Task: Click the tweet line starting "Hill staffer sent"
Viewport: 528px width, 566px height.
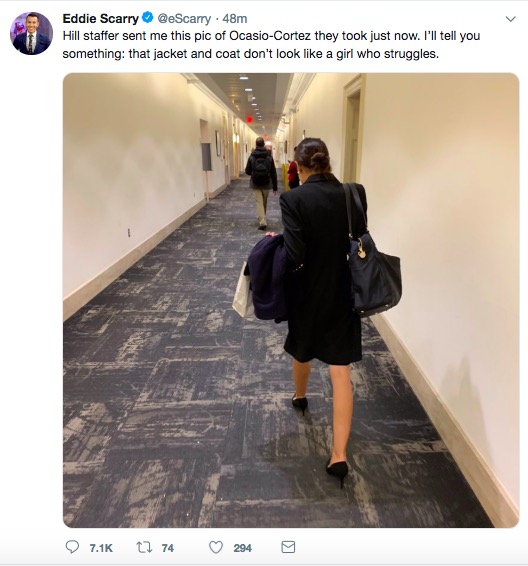Action: (271, 36)
